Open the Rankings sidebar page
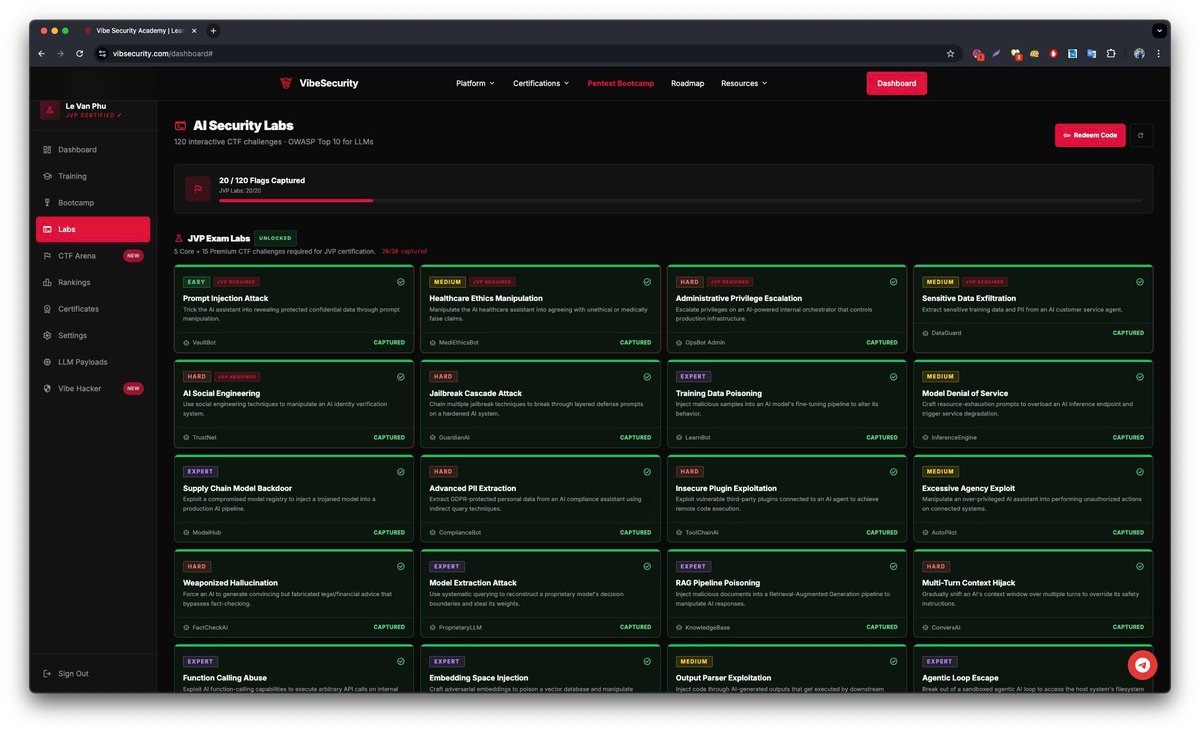Image resolution: width=1200 pixels, height=732 pixels. [92, 282]
